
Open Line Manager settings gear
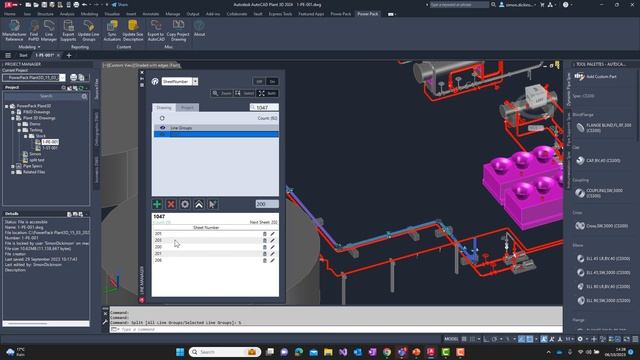[185, 204]
